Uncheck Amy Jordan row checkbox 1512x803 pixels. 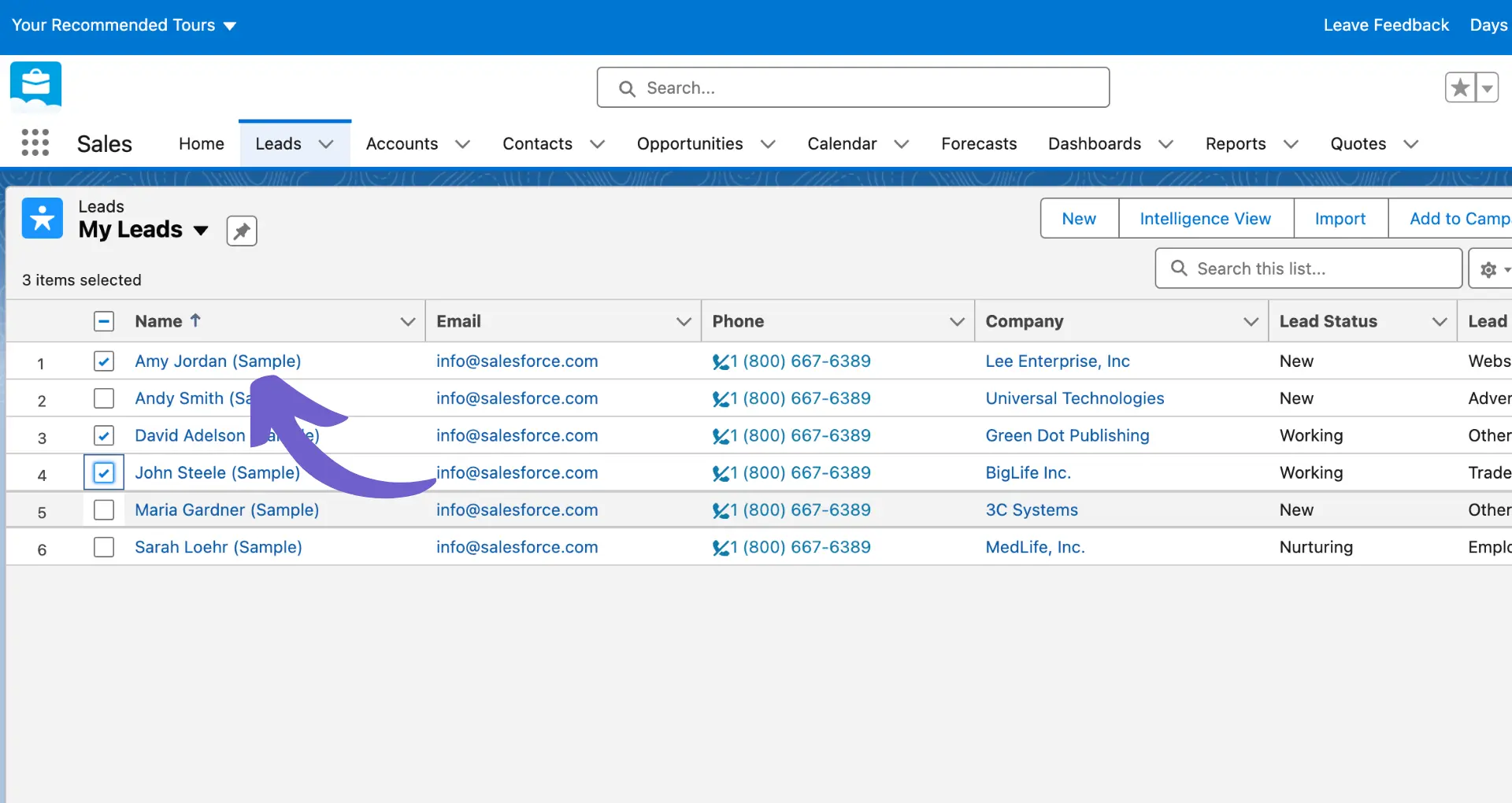pyautogui.click(x=104, y=361)
